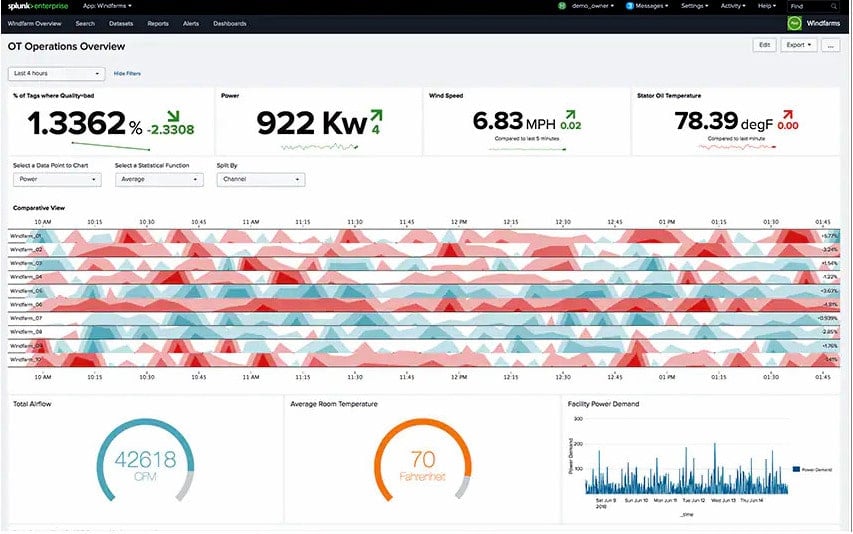Select the Windfarm_06 row label
This screenshot has height=534, width=853.
tap(26, 305)
